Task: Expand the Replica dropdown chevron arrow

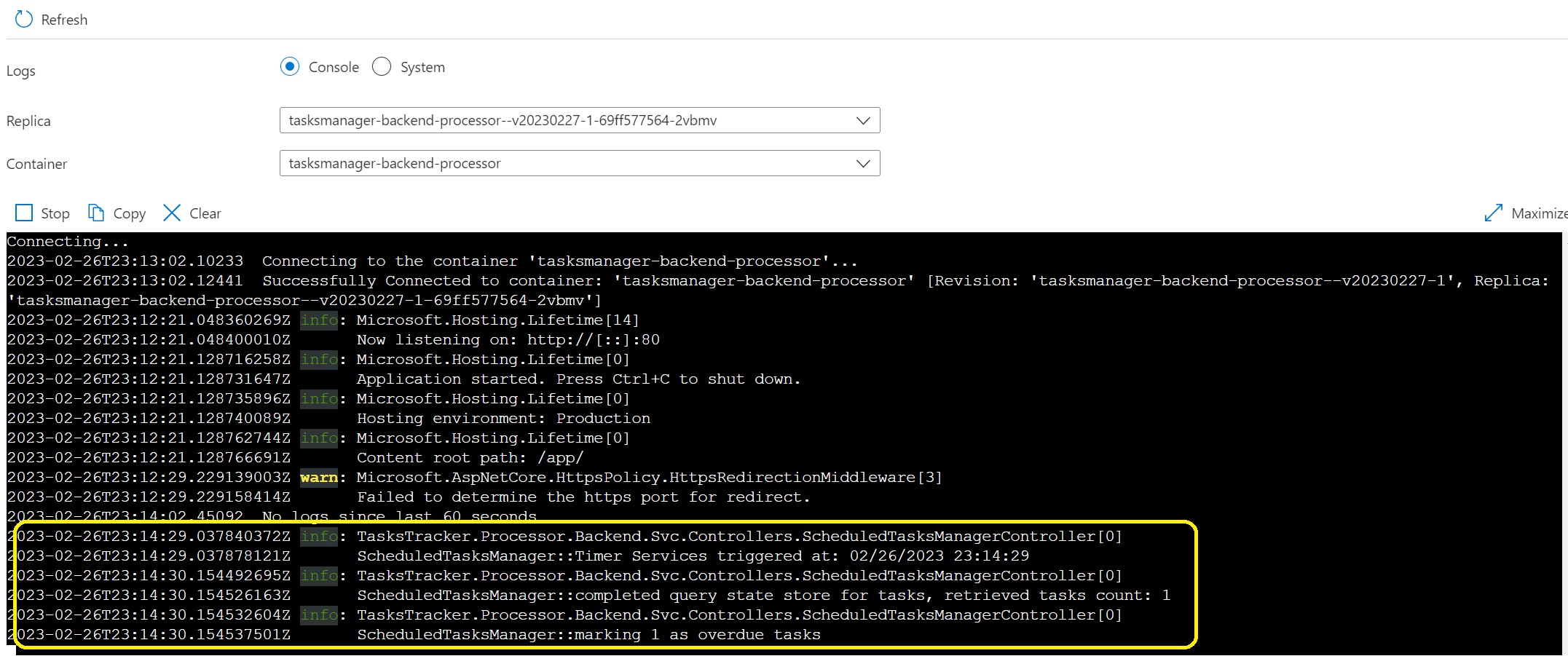Action: [863, 121]
